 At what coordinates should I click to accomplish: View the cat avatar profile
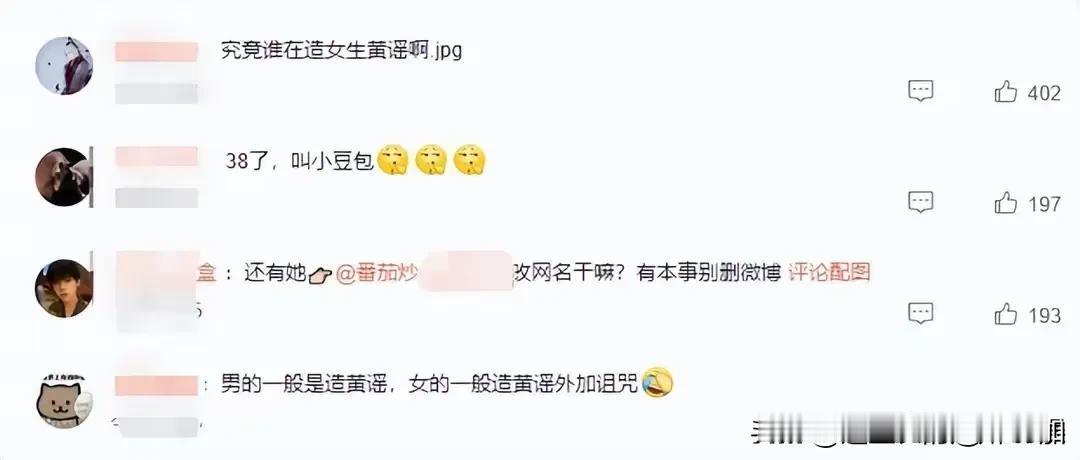coord(63,400)
